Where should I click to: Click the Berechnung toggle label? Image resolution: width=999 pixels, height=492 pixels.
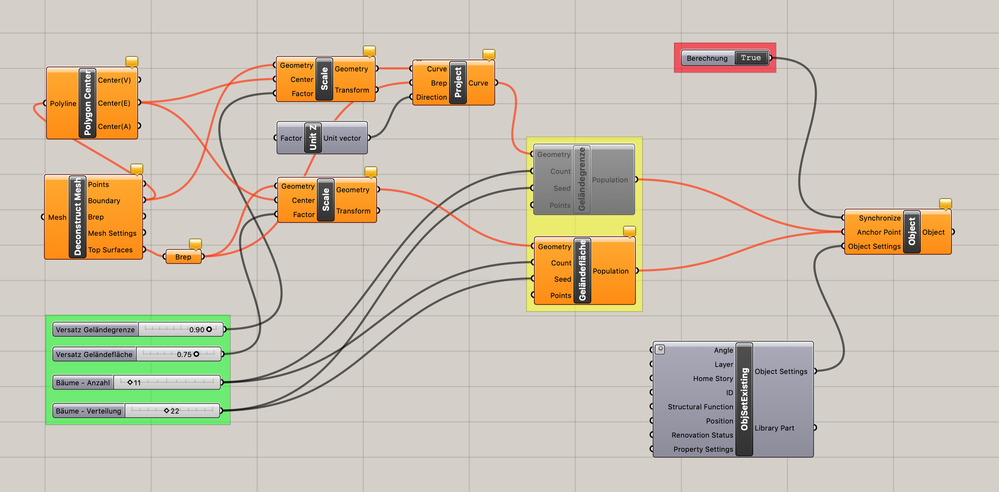[707, 58]
